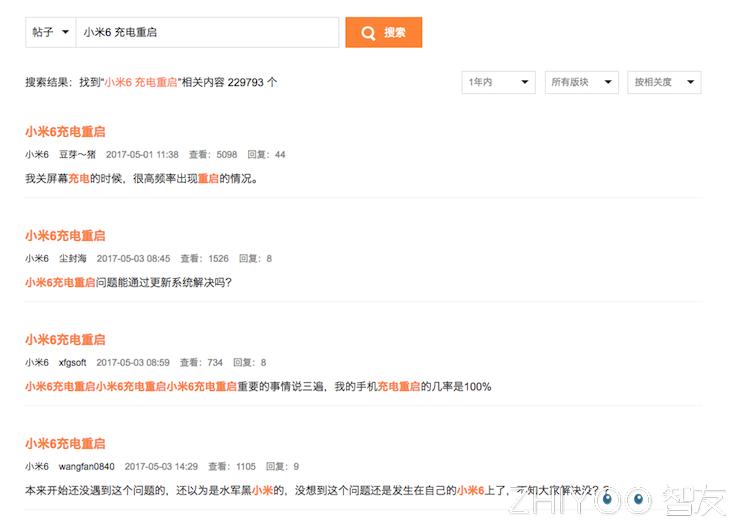Click author name 尘封海

[73, 258]
